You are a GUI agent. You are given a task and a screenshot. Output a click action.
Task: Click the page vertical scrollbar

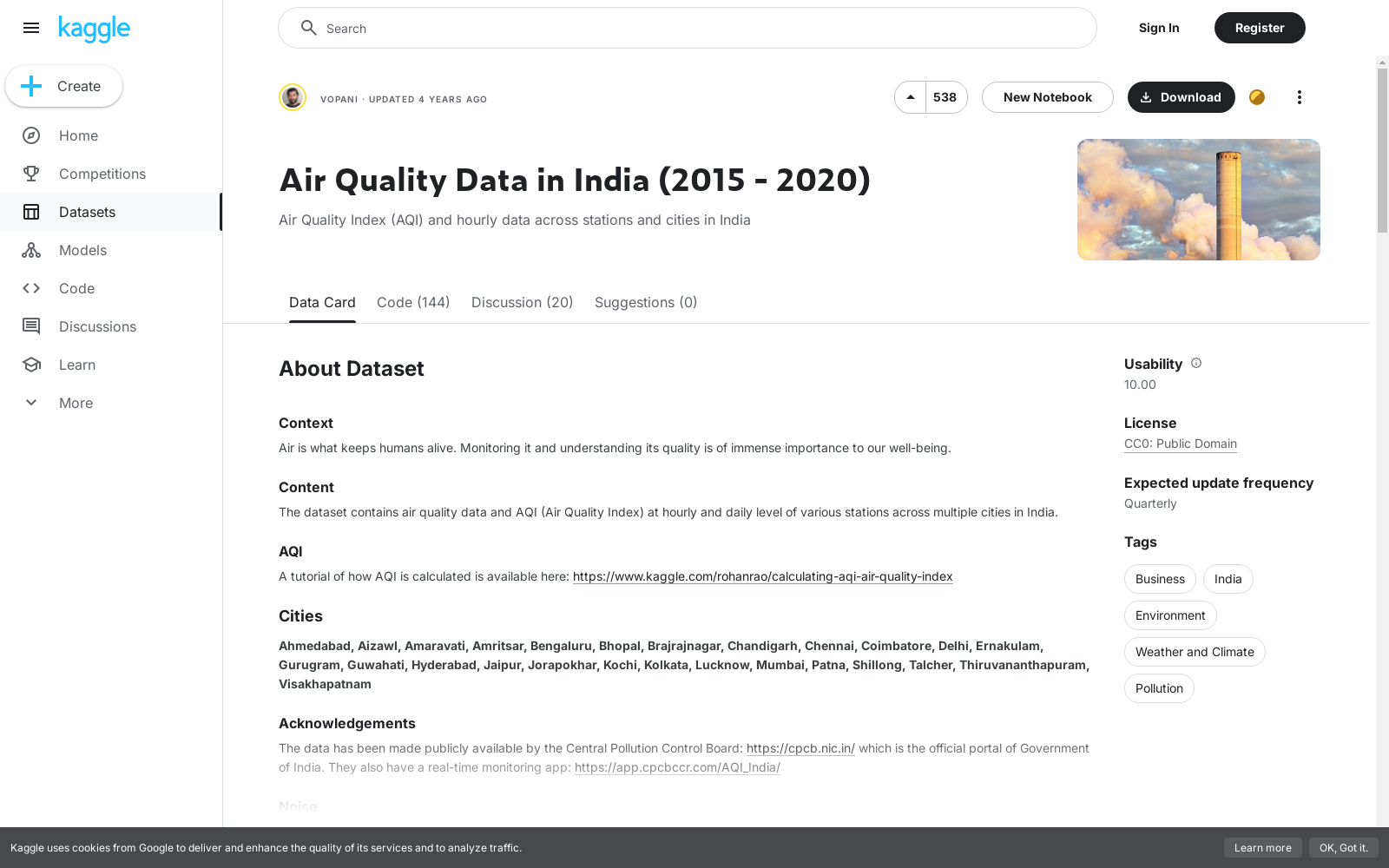[x=1382, y=151]
